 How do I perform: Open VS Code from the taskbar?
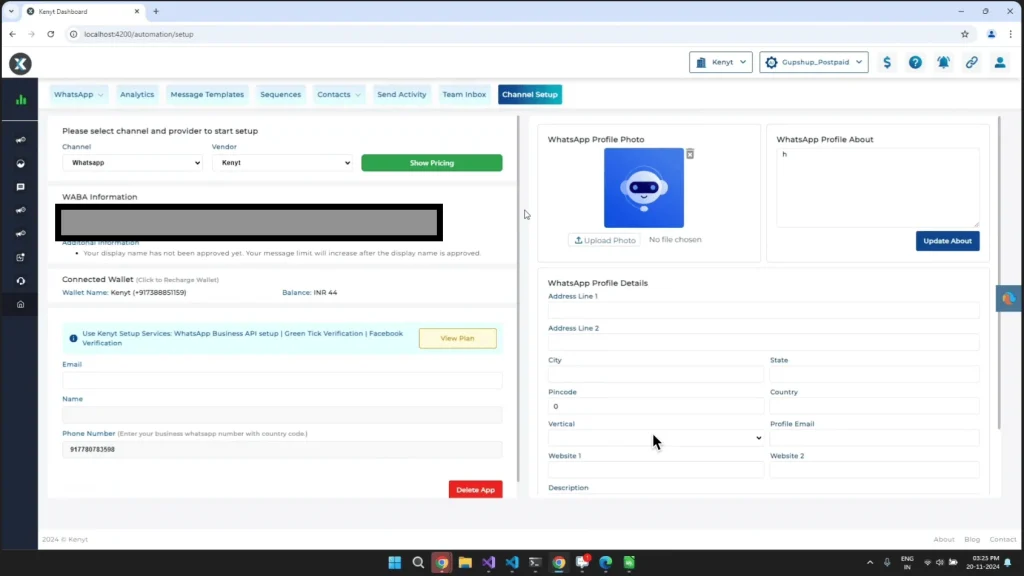[512, 562]
